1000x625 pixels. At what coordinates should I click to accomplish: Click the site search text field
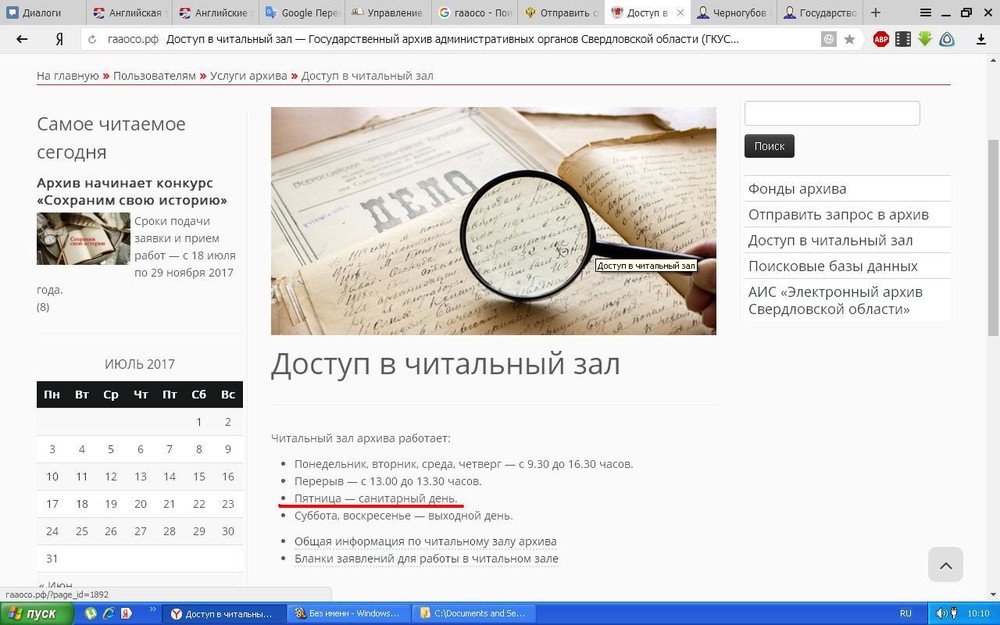pyautogui.click(x=832, y=114)
